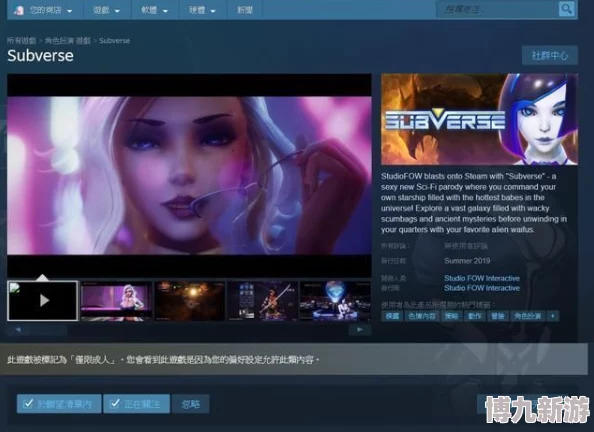Click the right arrow of thumbnail strip
Screen dimensions: 594x432
[360, 330]
